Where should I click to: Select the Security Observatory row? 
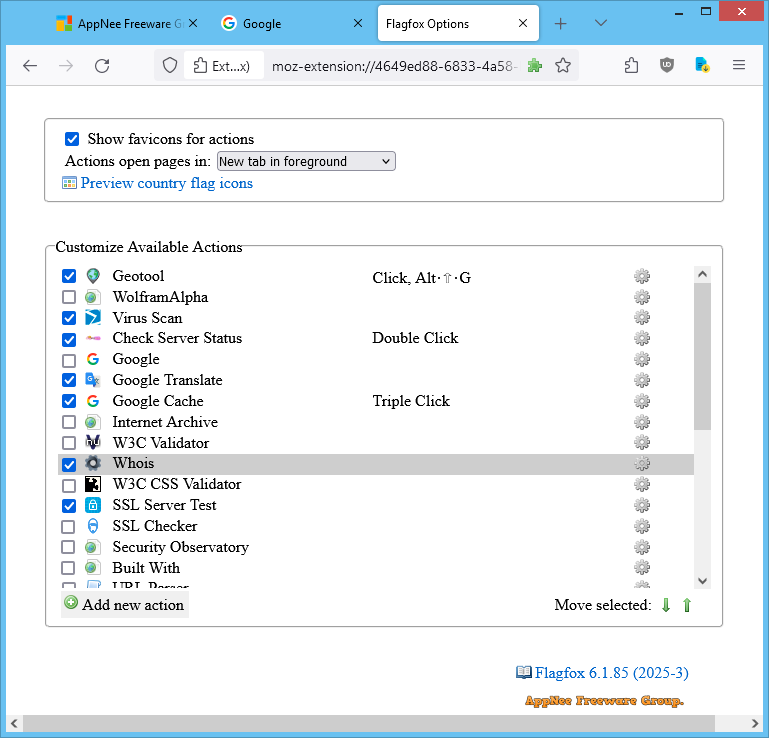[376, 547]
